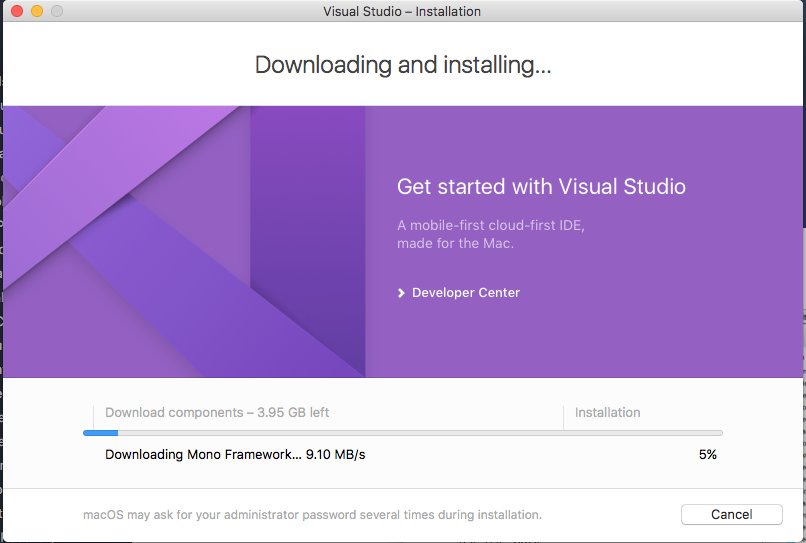Minimize the installer with the yellow button
806x543 pixels.
[x=37, y=11]
